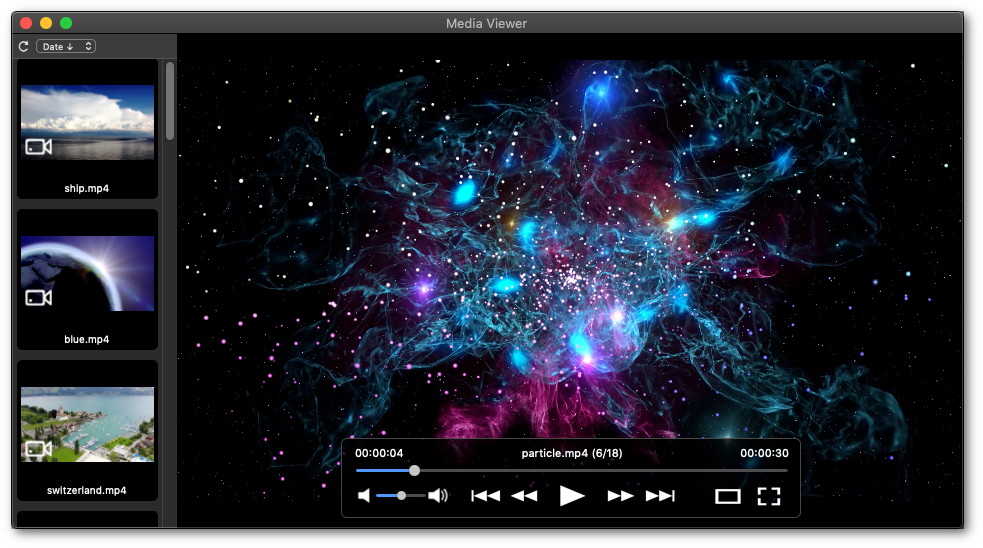Skip to the previous media file

pos(486,496)
